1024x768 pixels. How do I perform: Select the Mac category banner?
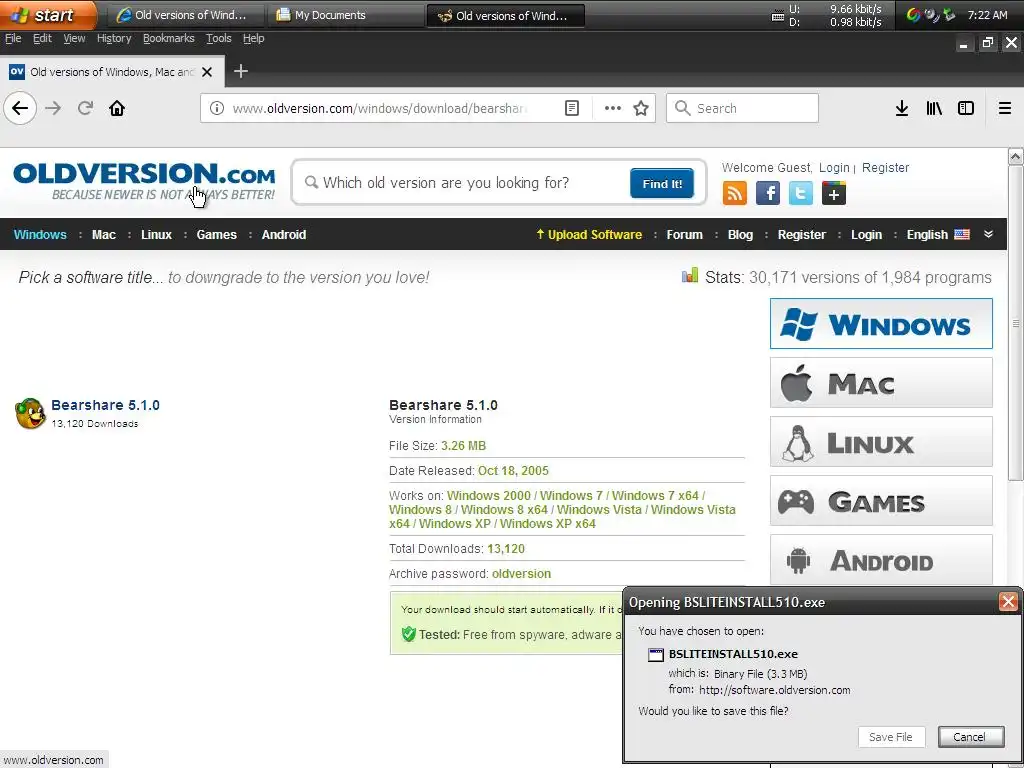coord(881,383)
